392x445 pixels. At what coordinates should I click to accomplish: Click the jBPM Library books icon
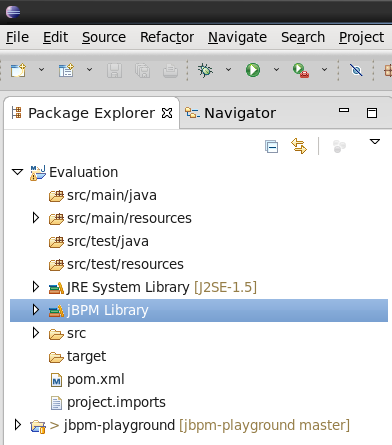click(x=56, y=311)
